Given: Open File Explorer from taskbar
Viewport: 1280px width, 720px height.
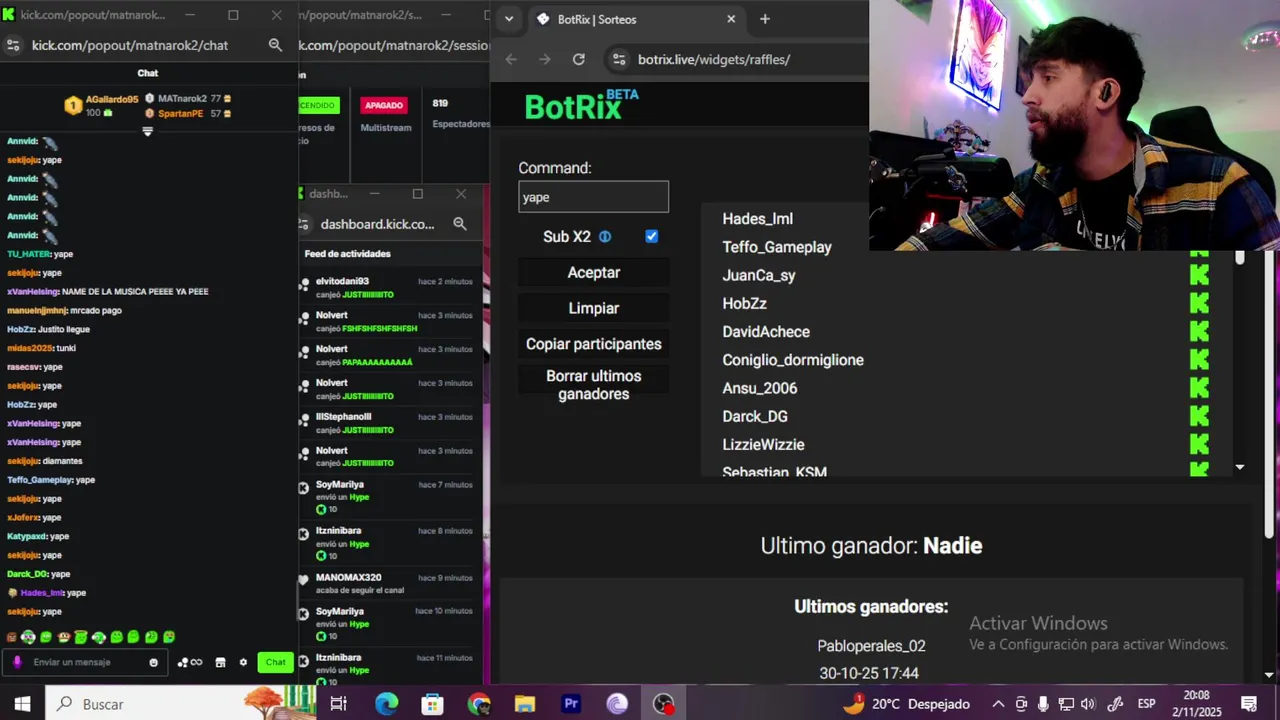Looking at the screenshot, I should coord(524,704).
